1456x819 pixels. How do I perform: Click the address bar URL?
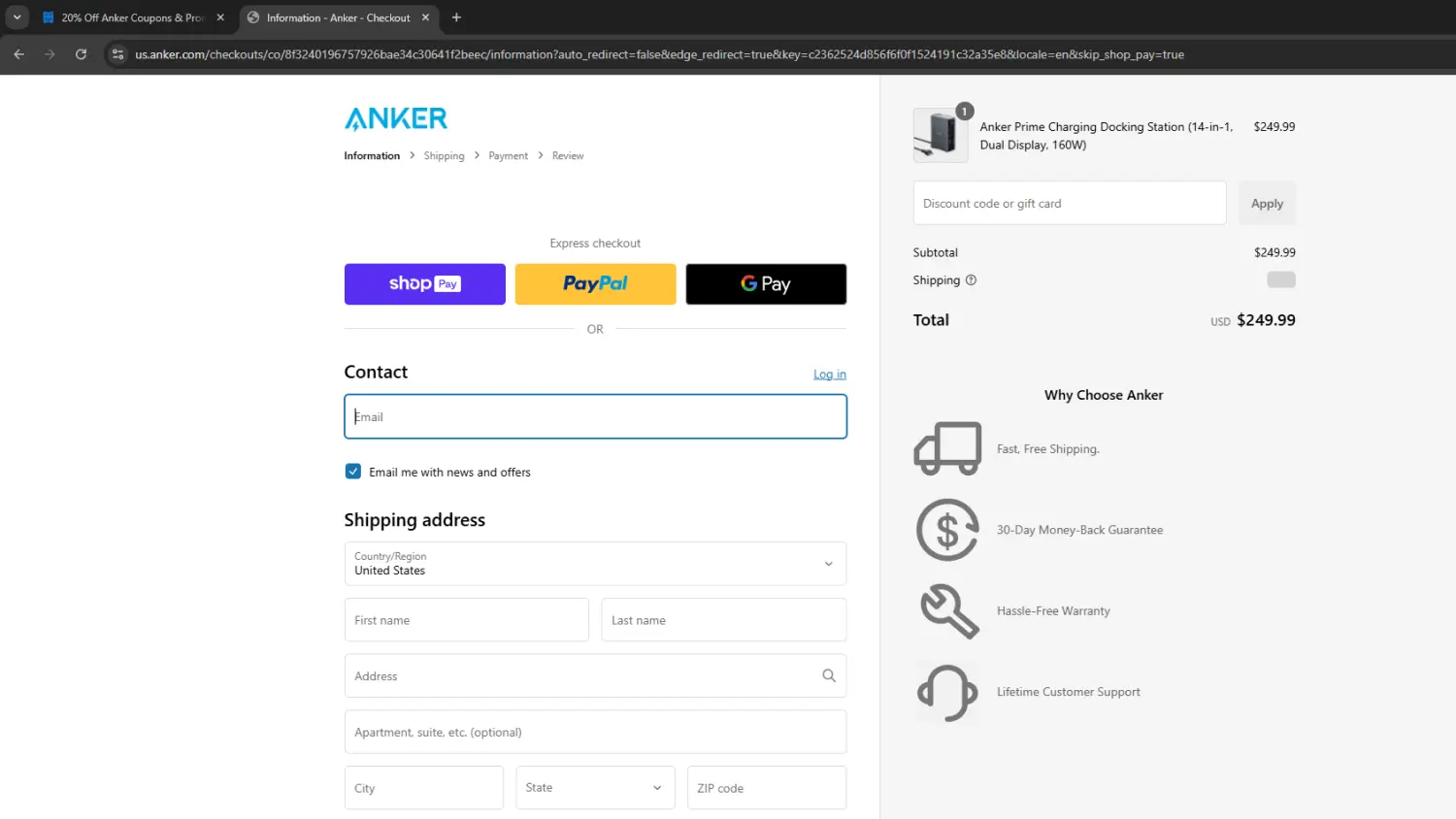(659, 54)
